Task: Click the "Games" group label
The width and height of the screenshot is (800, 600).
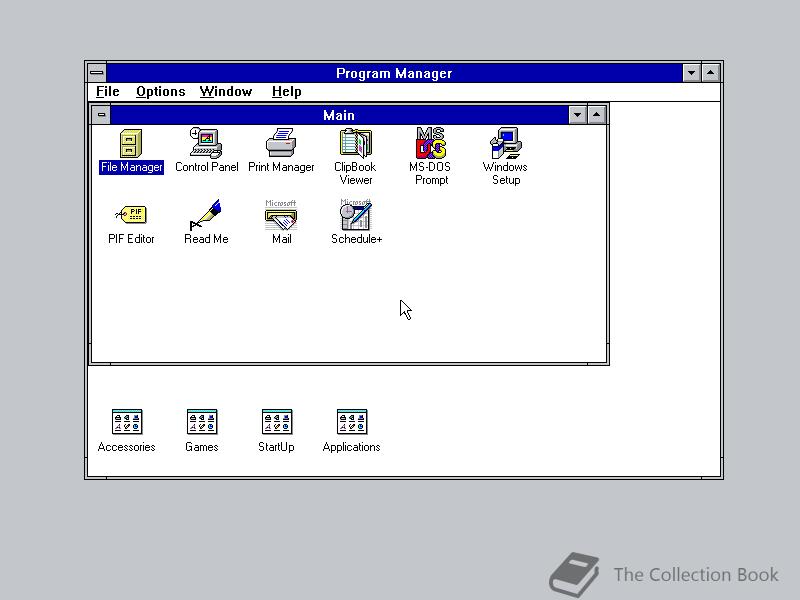Action: pos(202,447)
